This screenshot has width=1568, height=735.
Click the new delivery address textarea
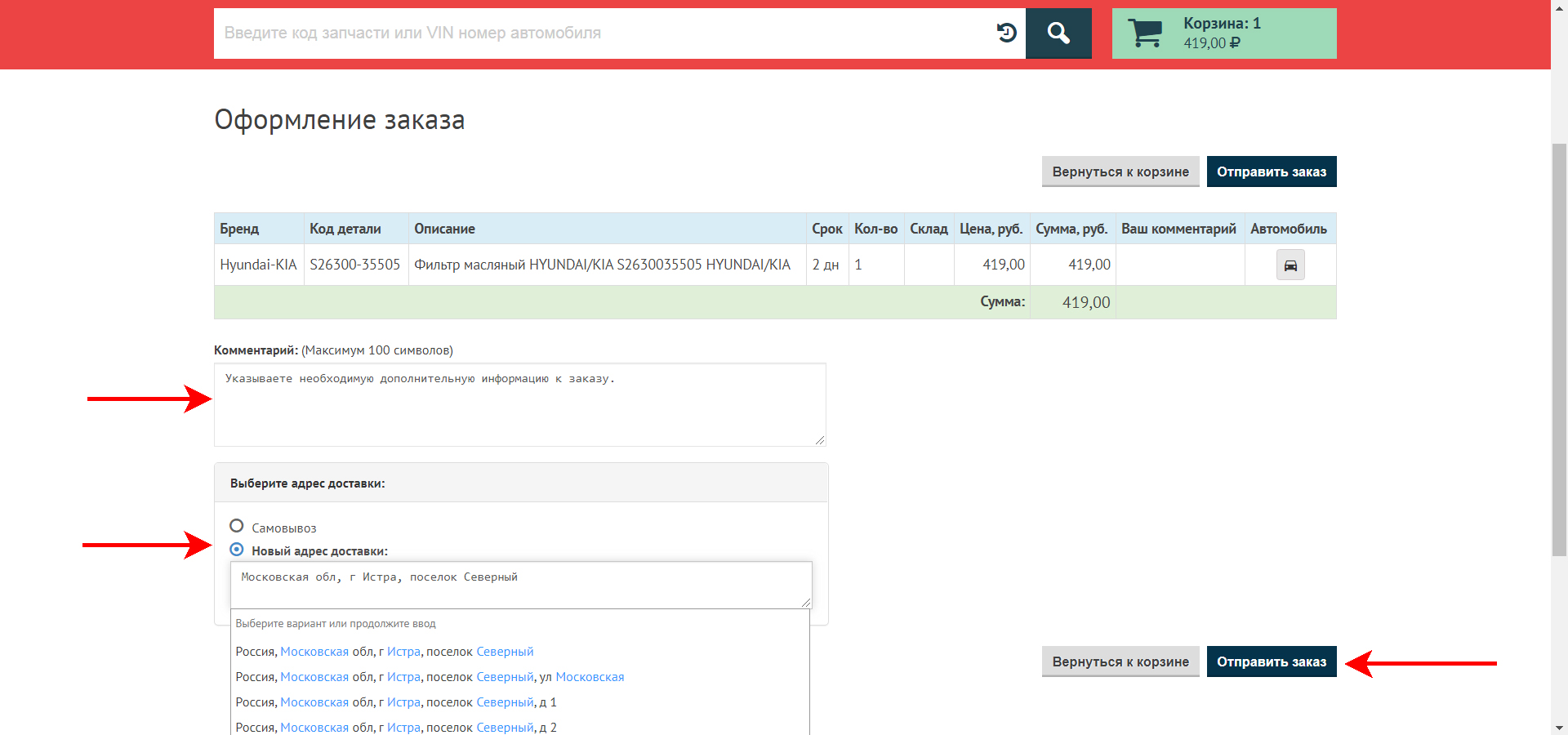pos(521,585)
